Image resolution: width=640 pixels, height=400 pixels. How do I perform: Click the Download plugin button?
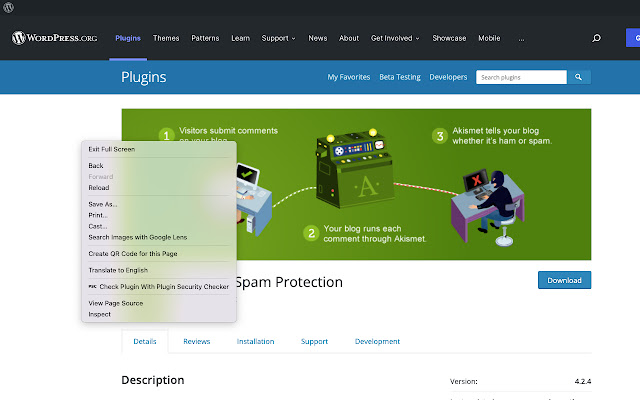tap(564, 280)
